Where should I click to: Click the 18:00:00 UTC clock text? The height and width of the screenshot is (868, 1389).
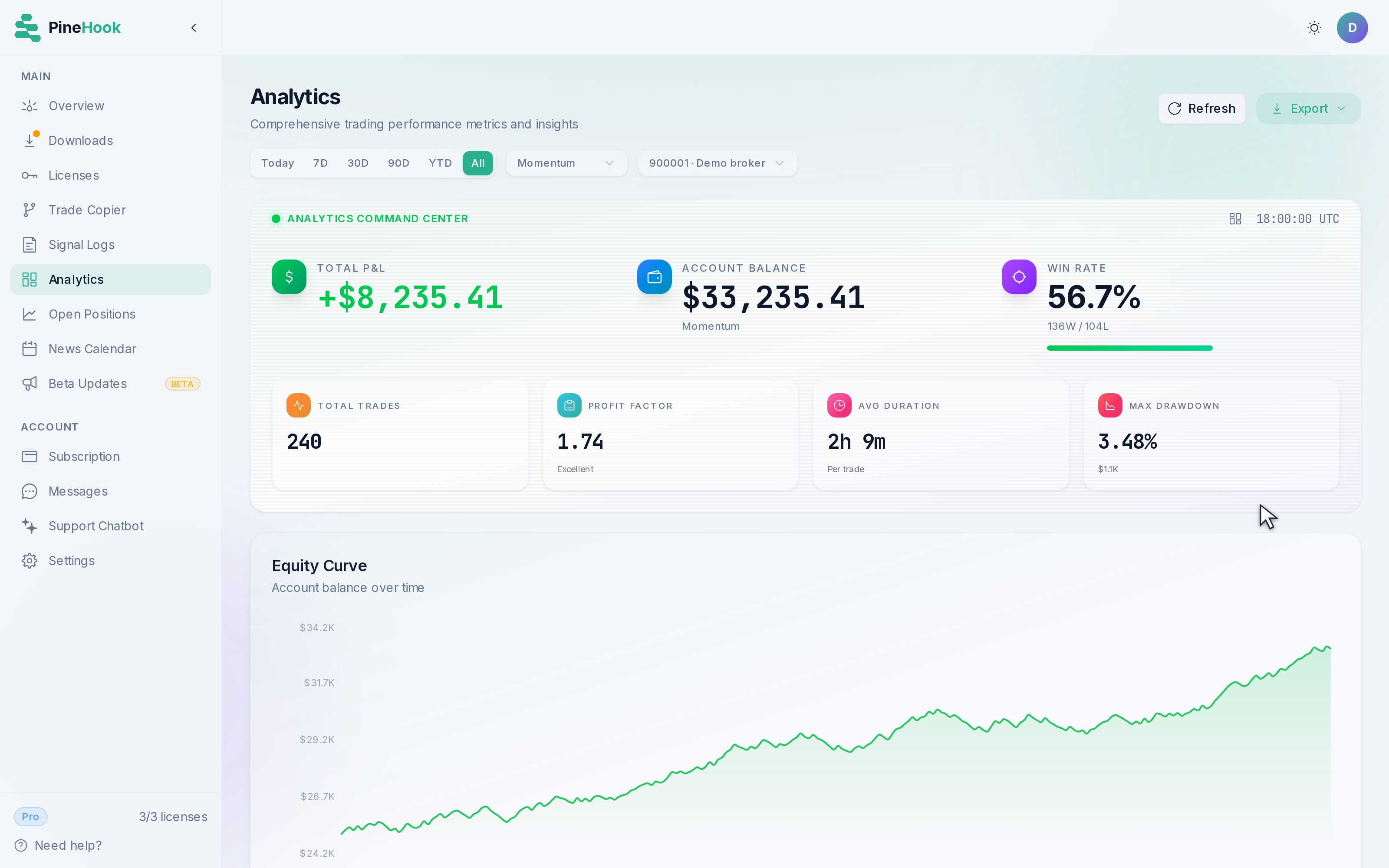point(1297,219)
